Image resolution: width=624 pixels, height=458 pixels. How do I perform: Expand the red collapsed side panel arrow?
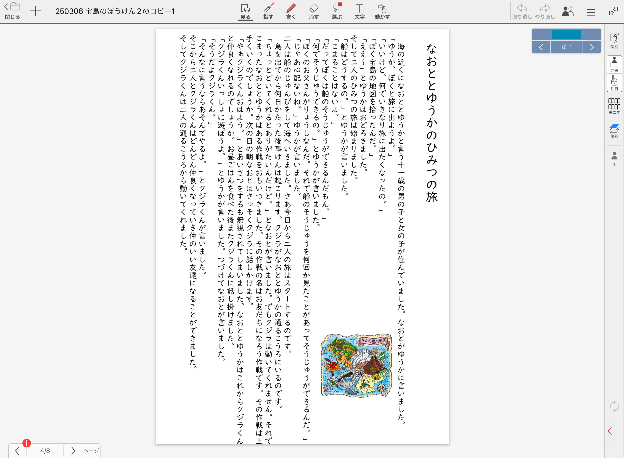611,431
